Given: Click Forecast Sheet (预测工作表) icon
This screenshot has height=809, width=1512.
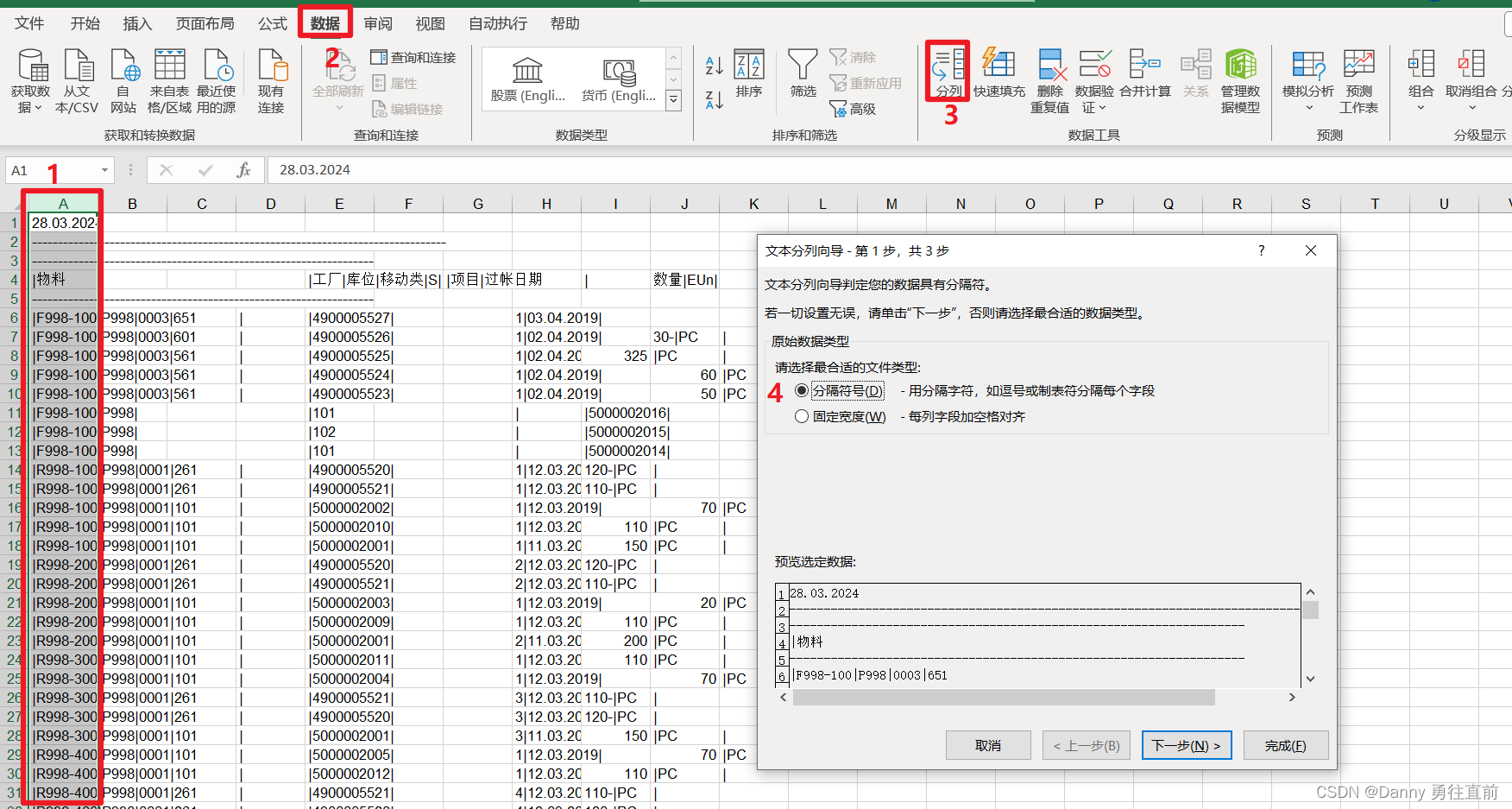Looking at the screenshot, I should pyautogui.click(x=1358, y=64).
